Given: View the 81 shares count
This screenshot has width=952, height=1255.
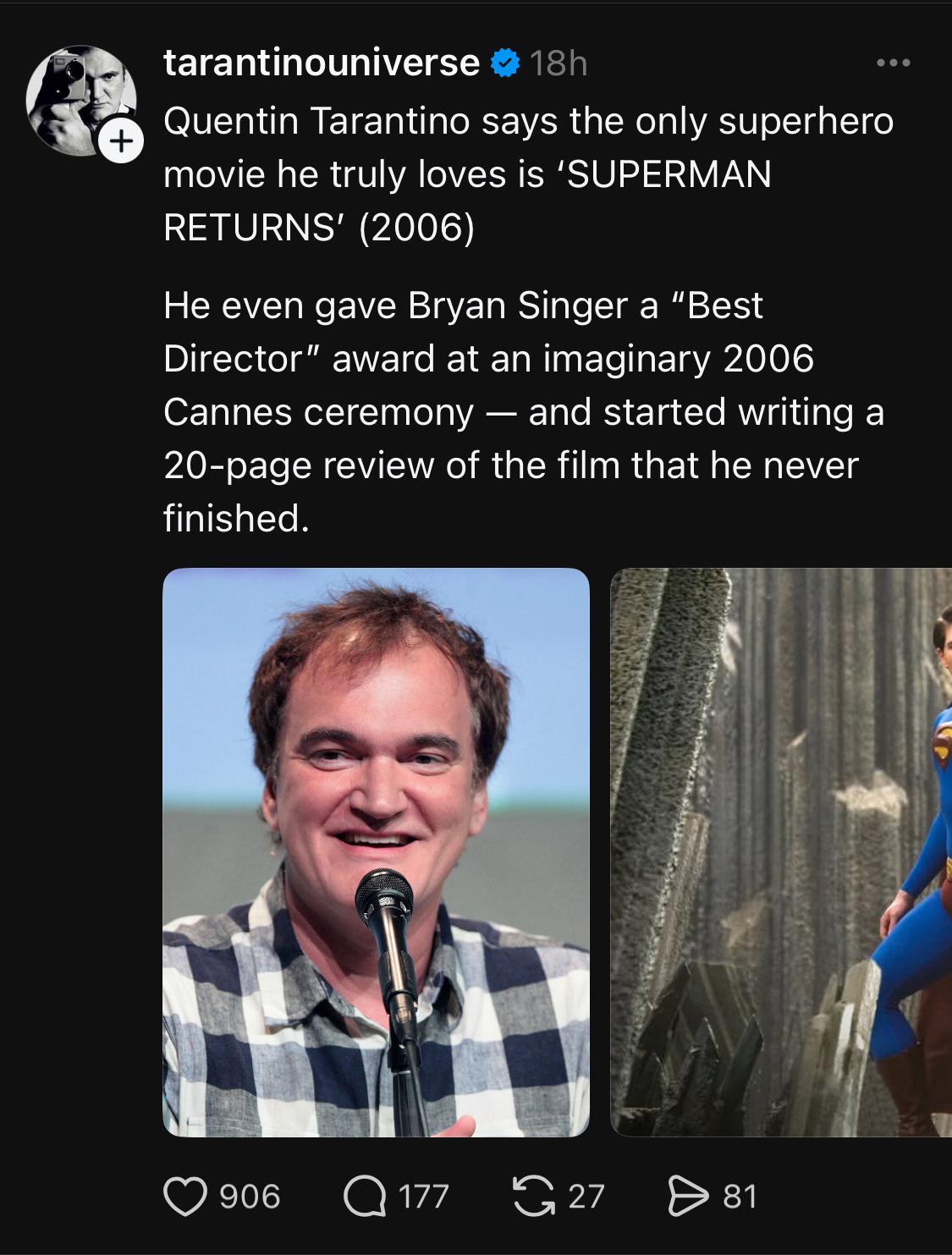Looking at the screenshot, I should point(739,1197).
